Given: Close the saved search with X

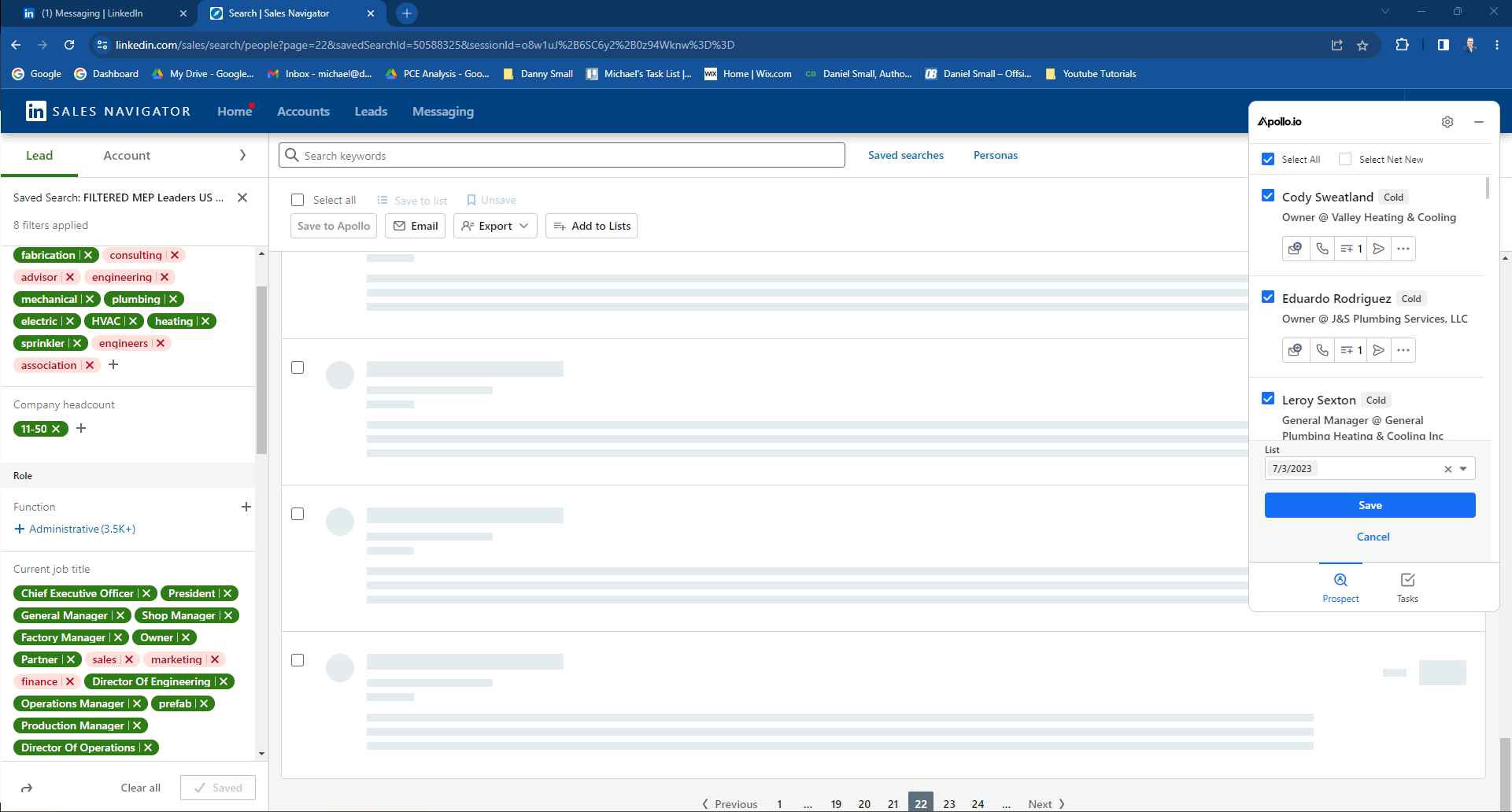Looking at the screenshot, I should point(242,197).
